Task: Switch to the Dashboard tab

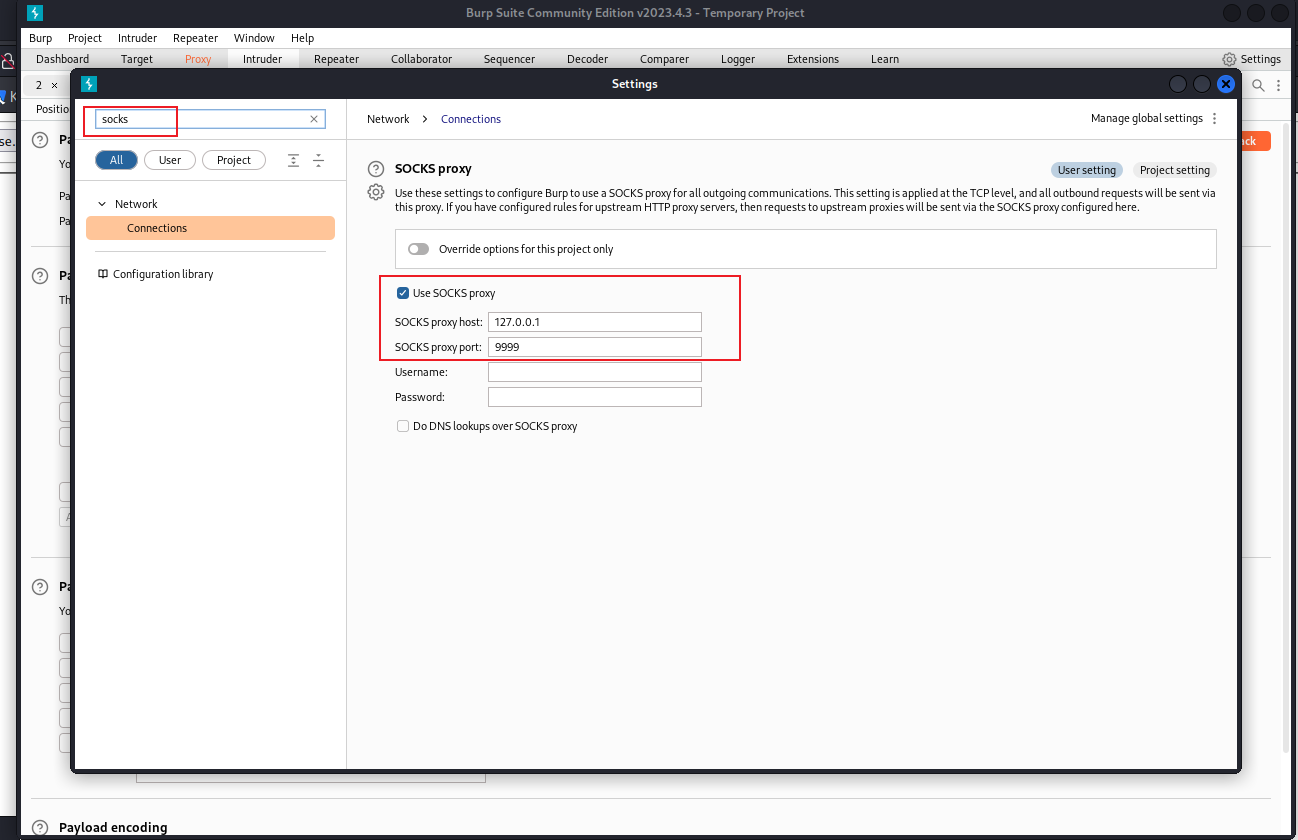Action: 62,59
